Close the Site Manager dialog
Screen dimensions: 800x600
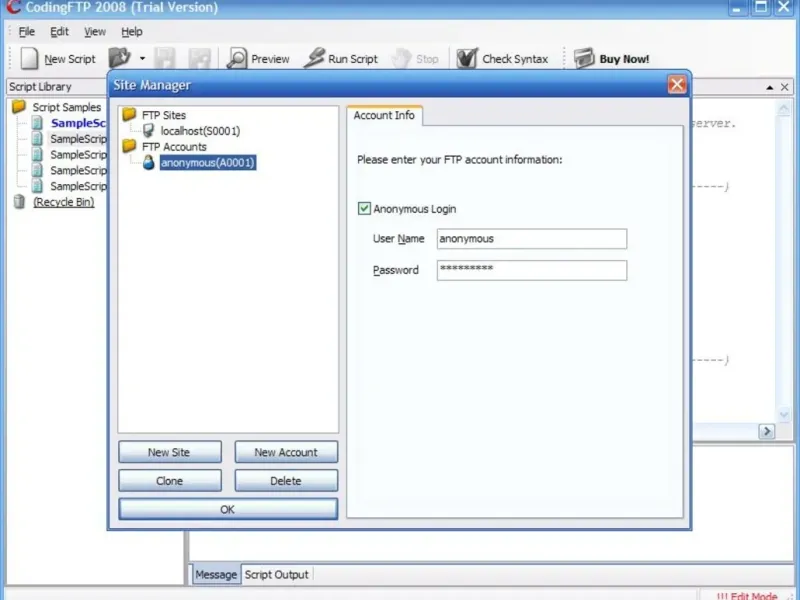(x=677, y=85)
